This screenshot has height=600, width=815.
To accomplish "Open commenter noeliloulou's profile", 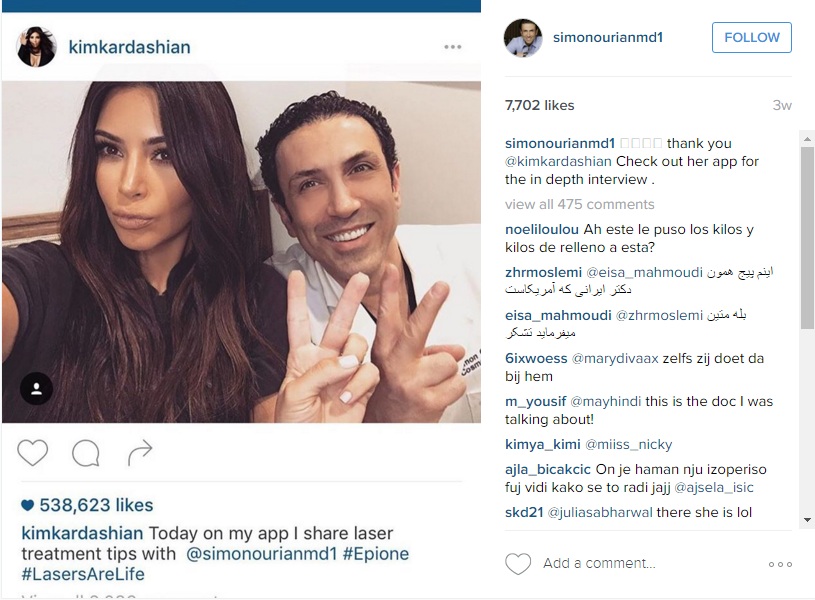I will pos(542,229).
